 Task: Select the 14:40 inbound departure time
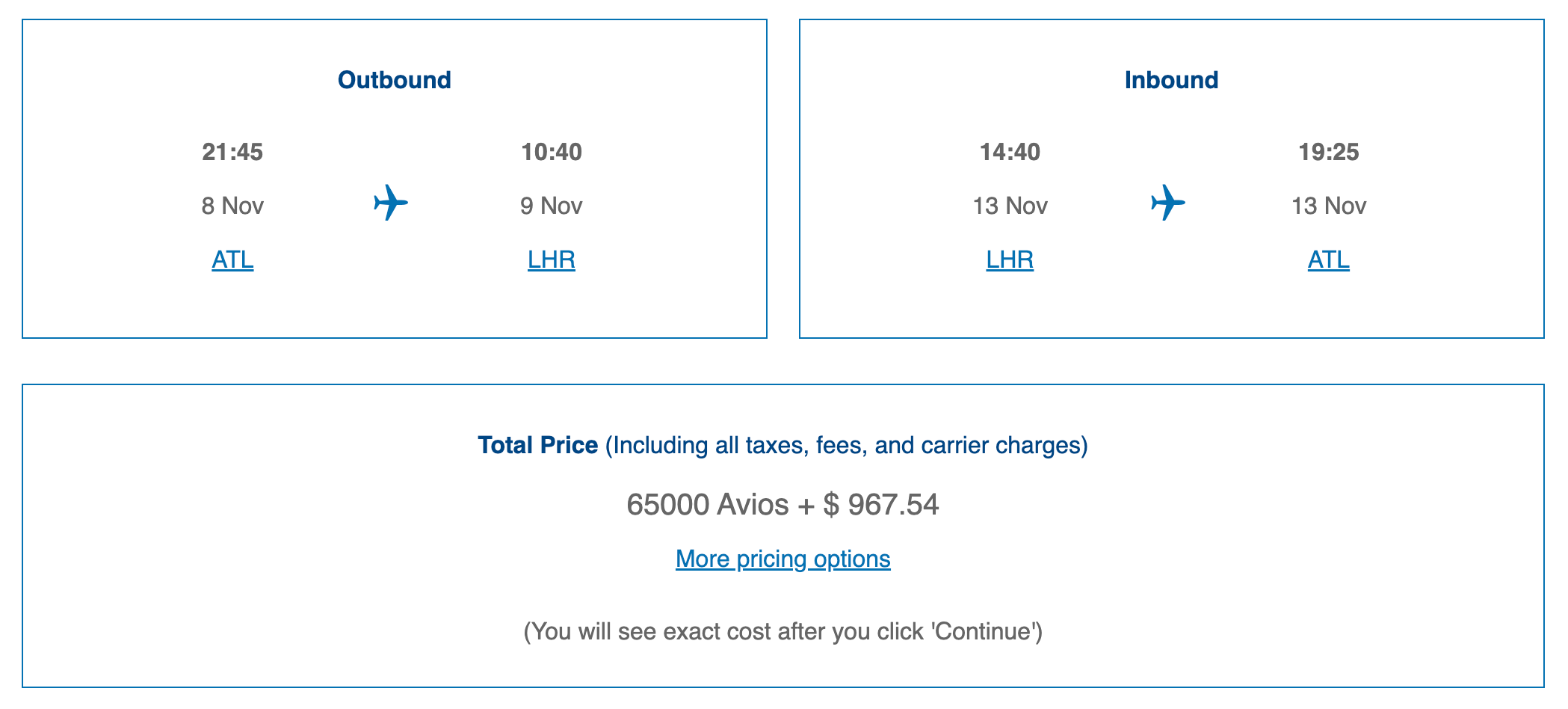coord(1010,152)
